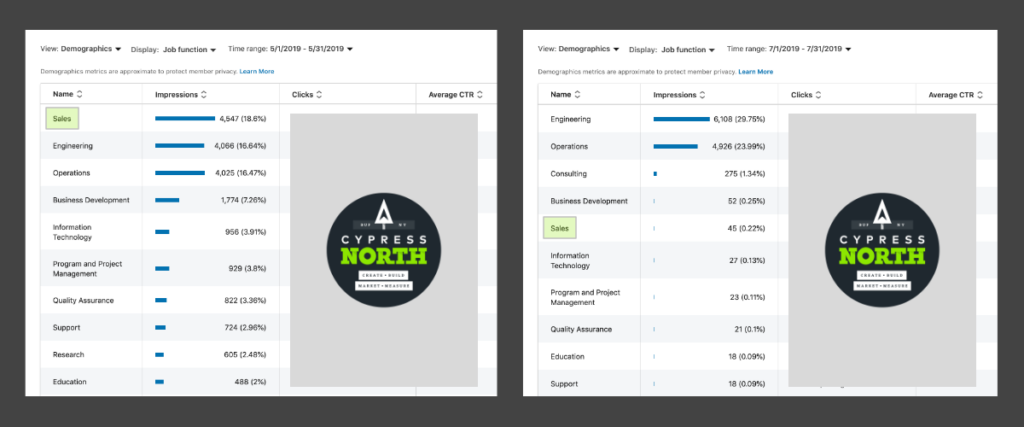
Task: Sort by Clicks icon in right table
Action: coord(818,95)
